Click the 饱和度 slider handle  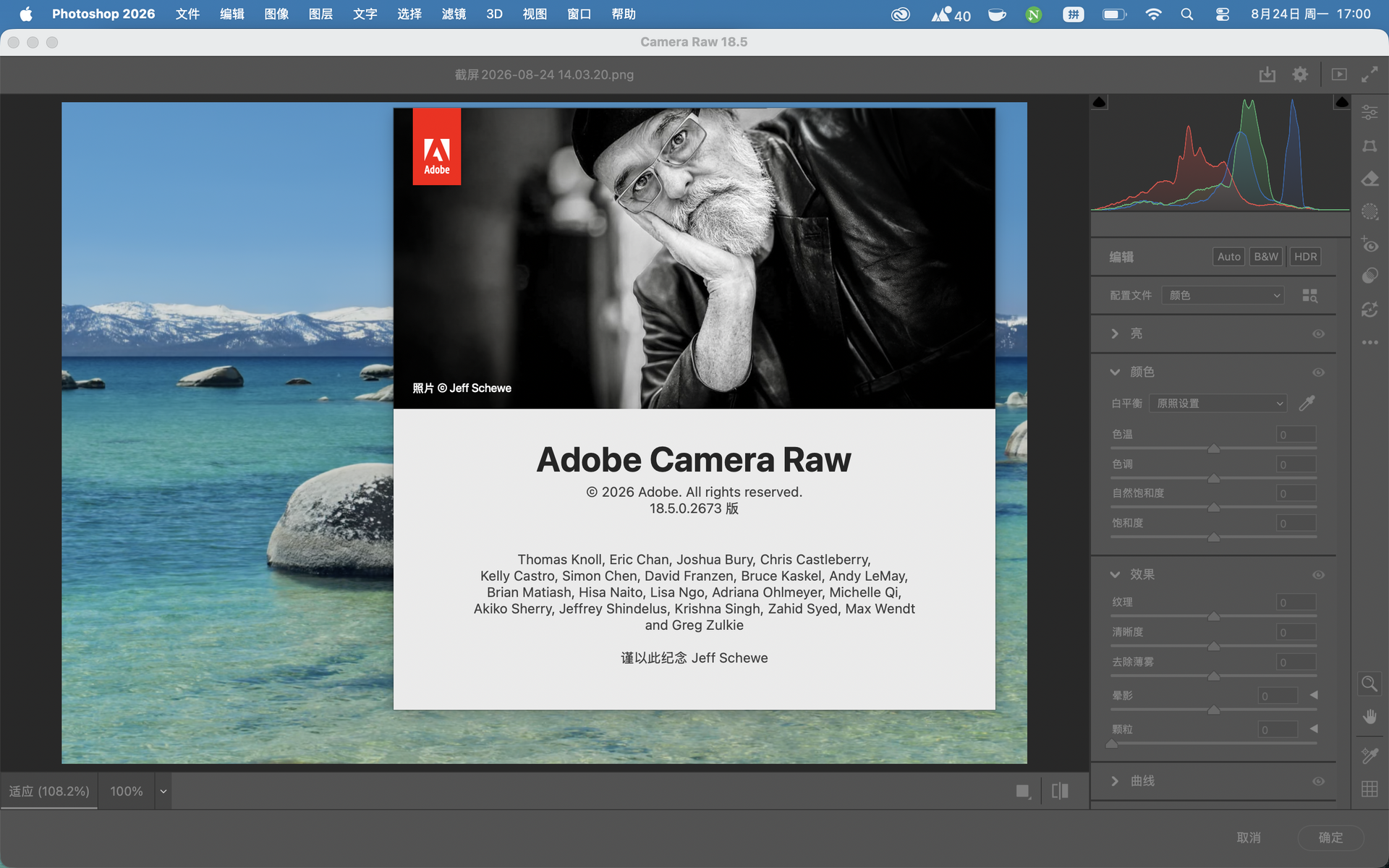[1214, 537]
